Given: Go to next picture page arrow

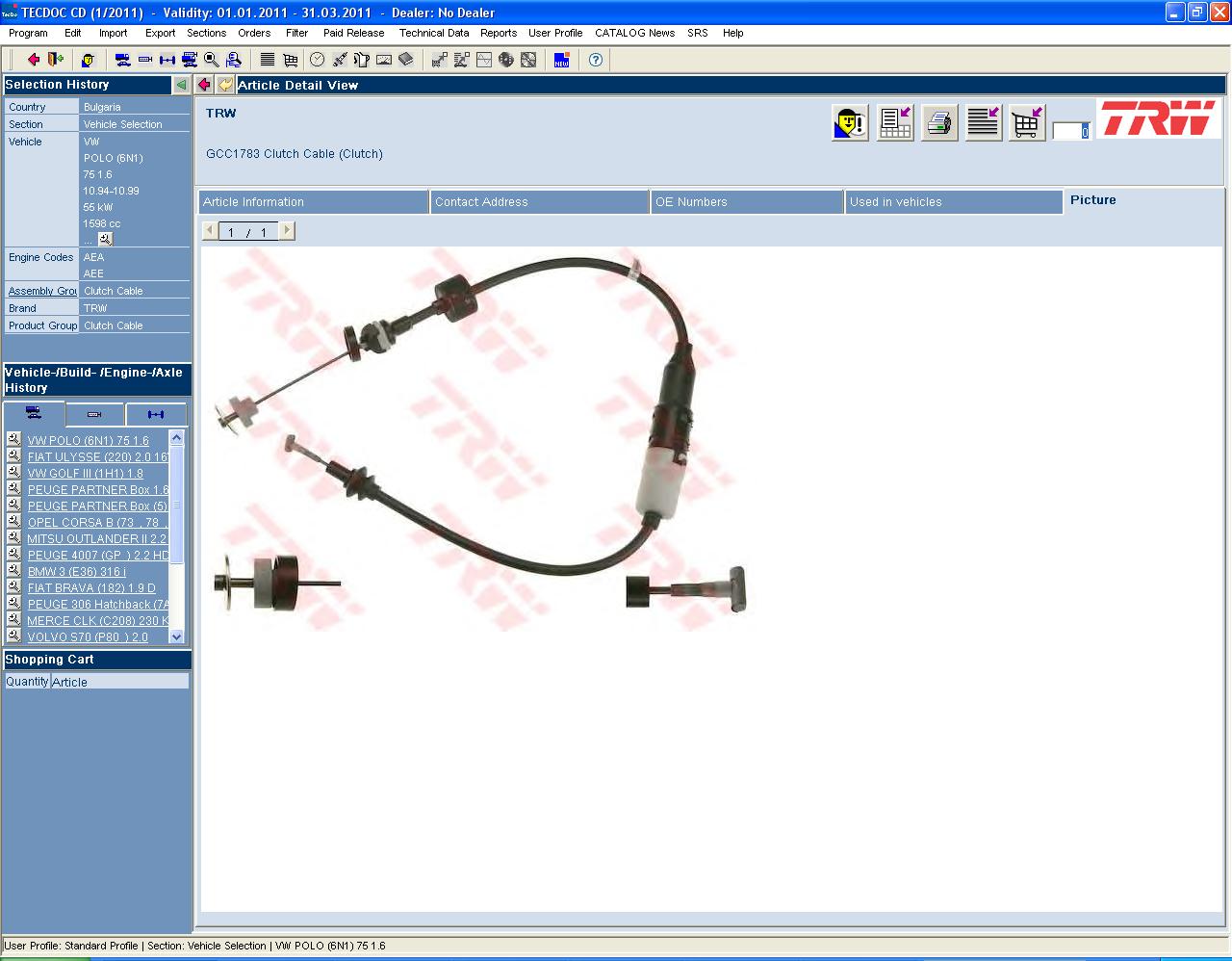Looking at the screenshot, I should tap(287, 231).
